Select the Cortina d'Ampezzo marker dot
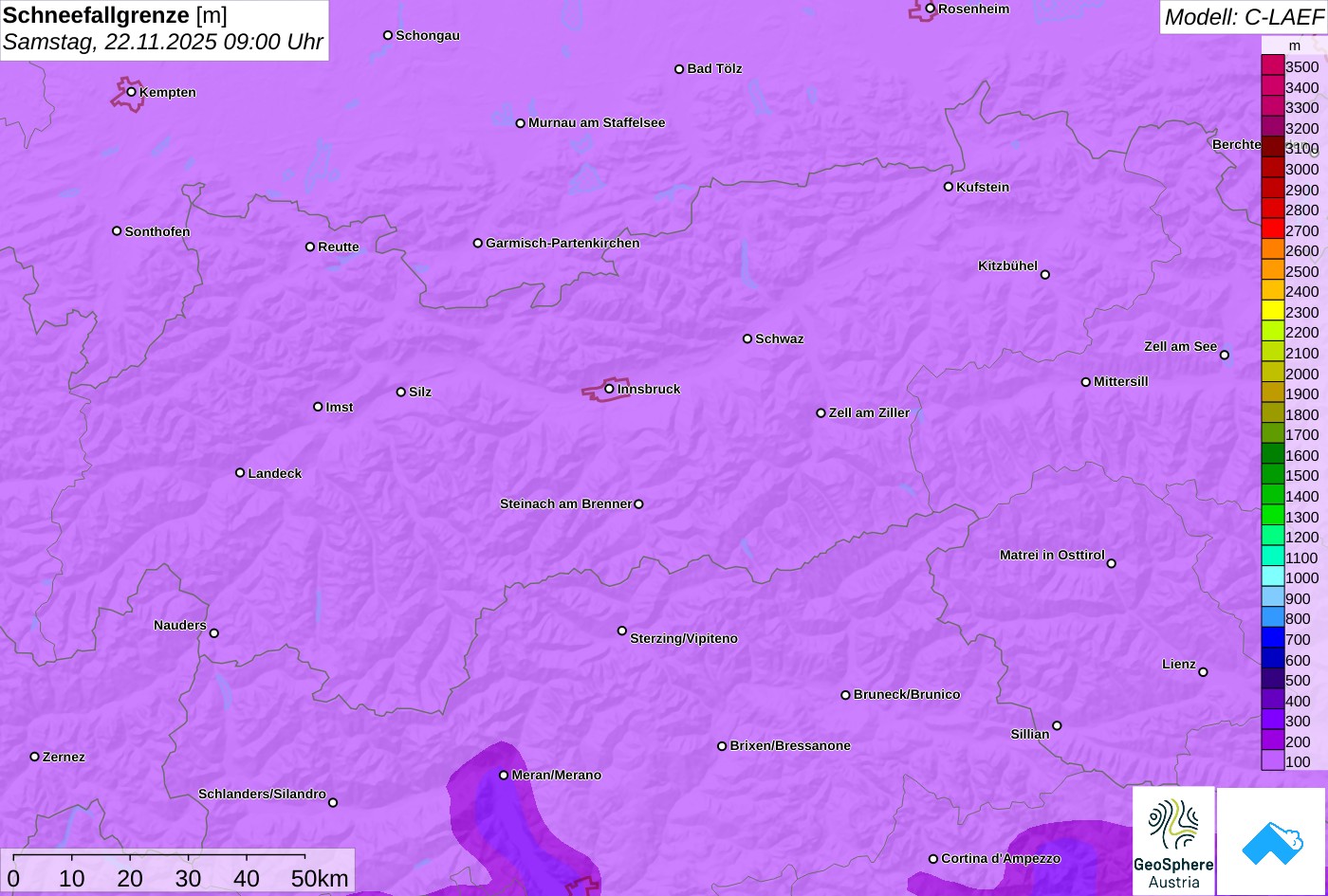The width and height of the screenshot is (1328, 896). 933,859
